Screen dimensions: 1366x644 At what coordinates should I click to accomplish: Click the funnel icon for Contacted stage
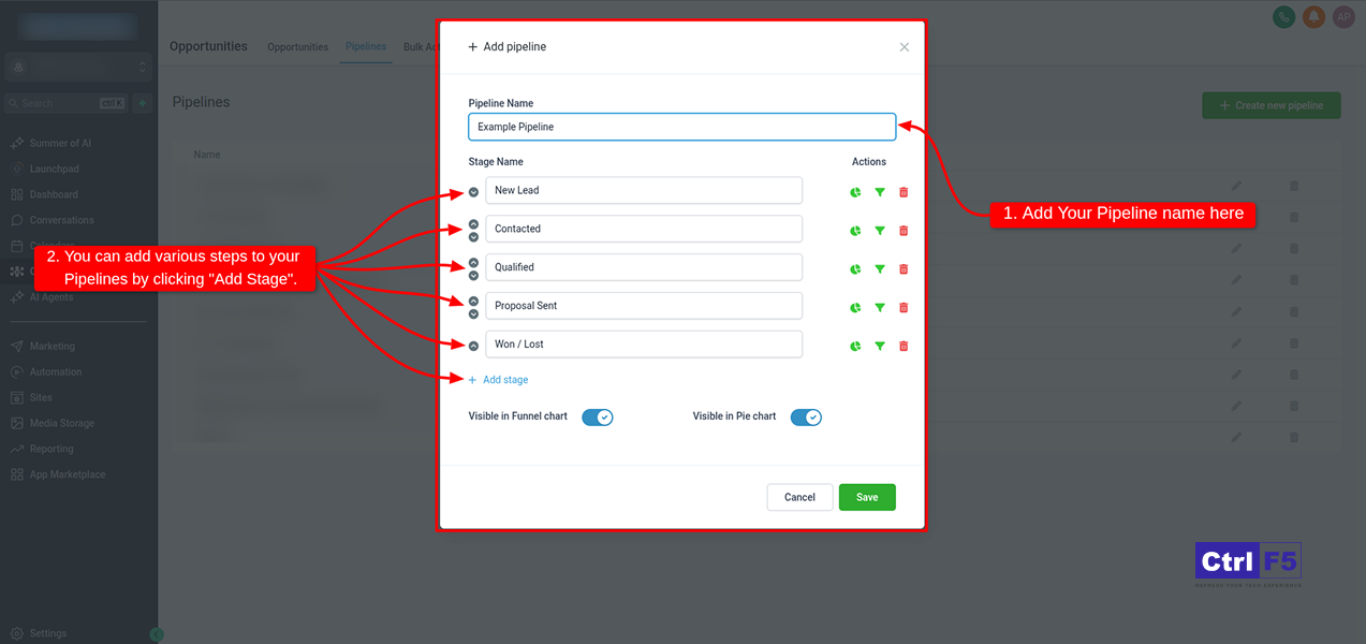click(879, 231)
